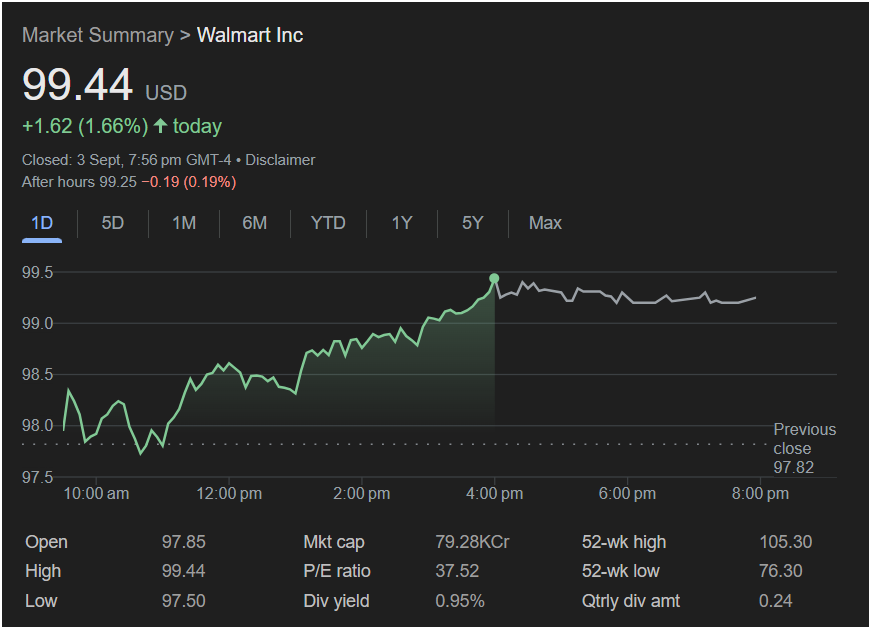Switch to the 1Y chart view
This screenshot has height=629, width=871.
[x=402, y=223]
